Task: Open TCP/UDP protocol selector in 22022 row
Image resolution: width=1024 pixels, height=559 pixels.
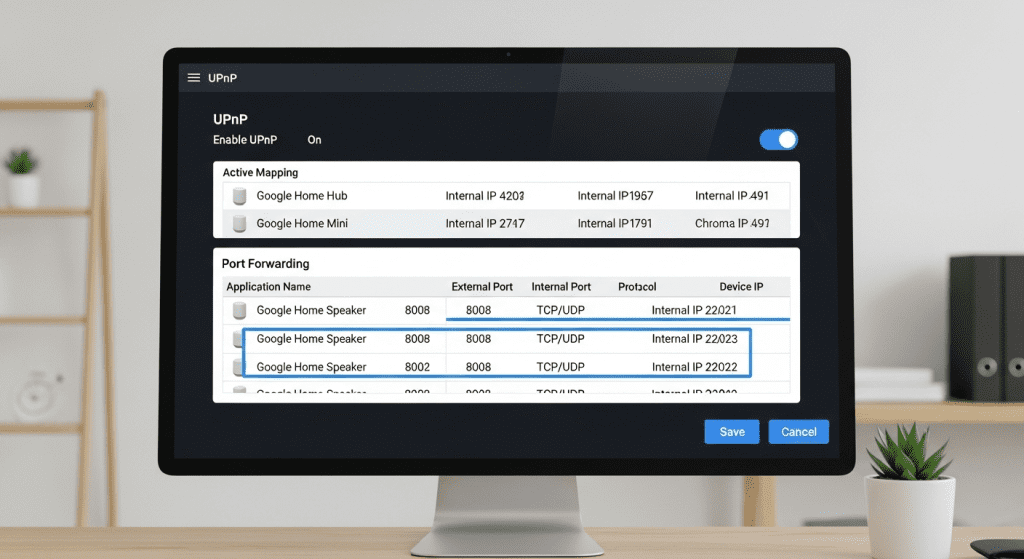Action: [x=560, y=367]
